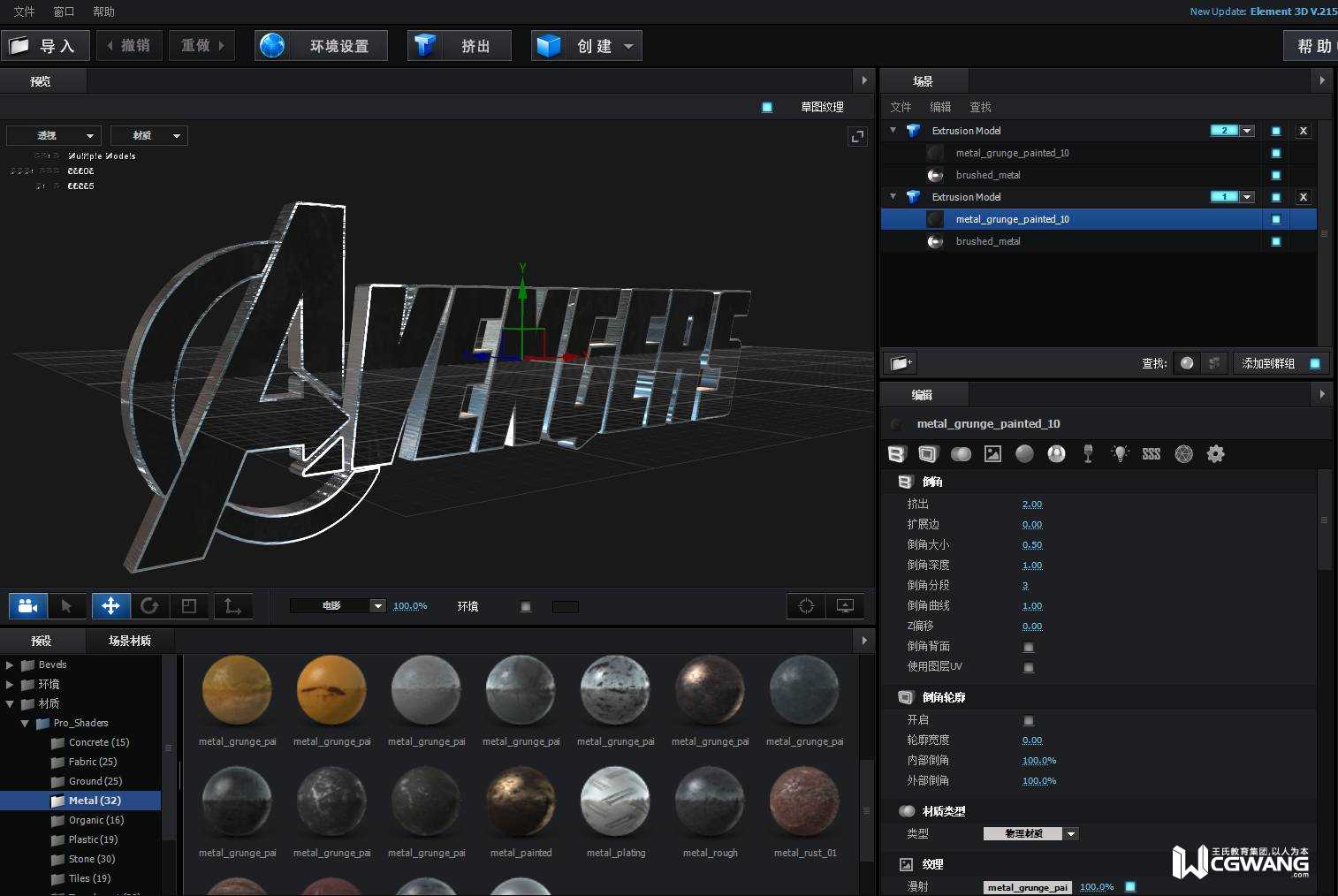This screenshot has height=896, width=1338.
Task: Click the 重做 redo button
Action: point(202,46)
